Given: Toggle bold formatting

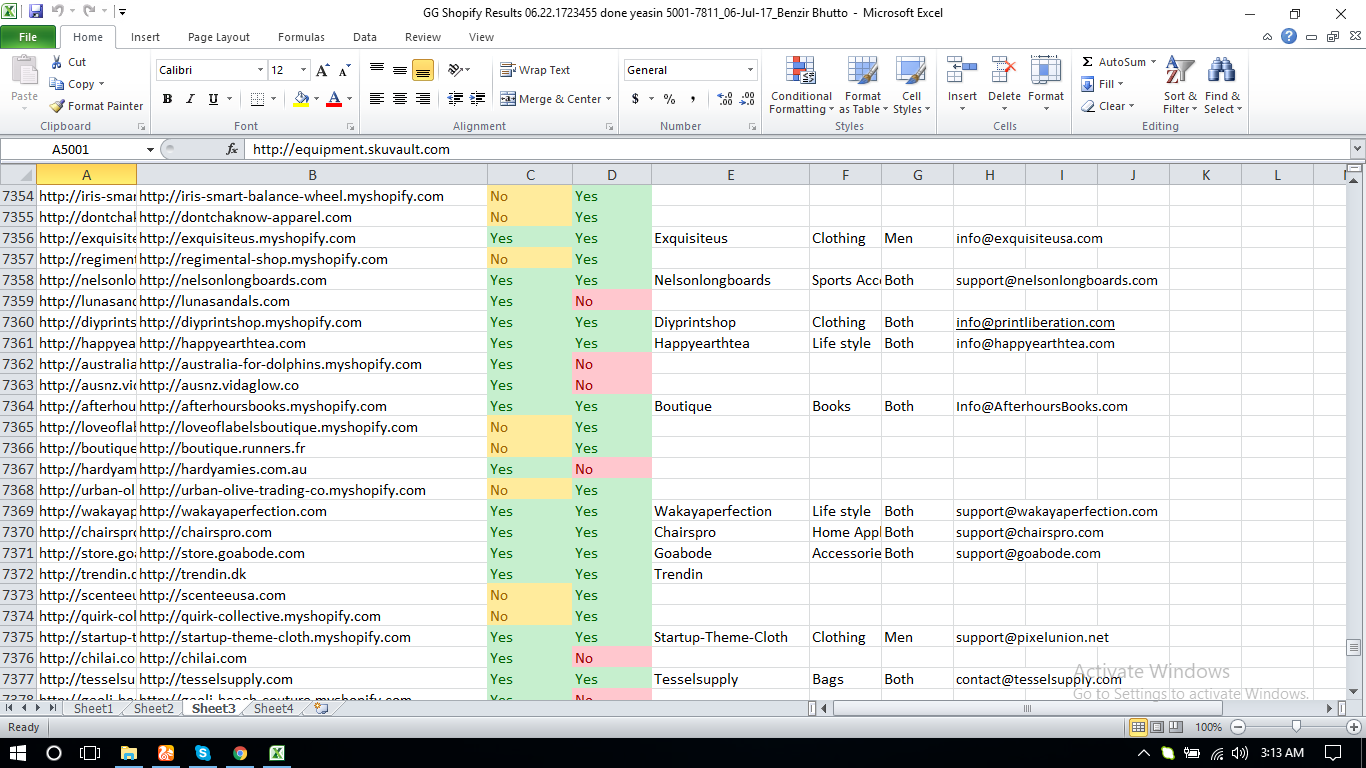Looking at the screenshot, I should click(167, 99).
